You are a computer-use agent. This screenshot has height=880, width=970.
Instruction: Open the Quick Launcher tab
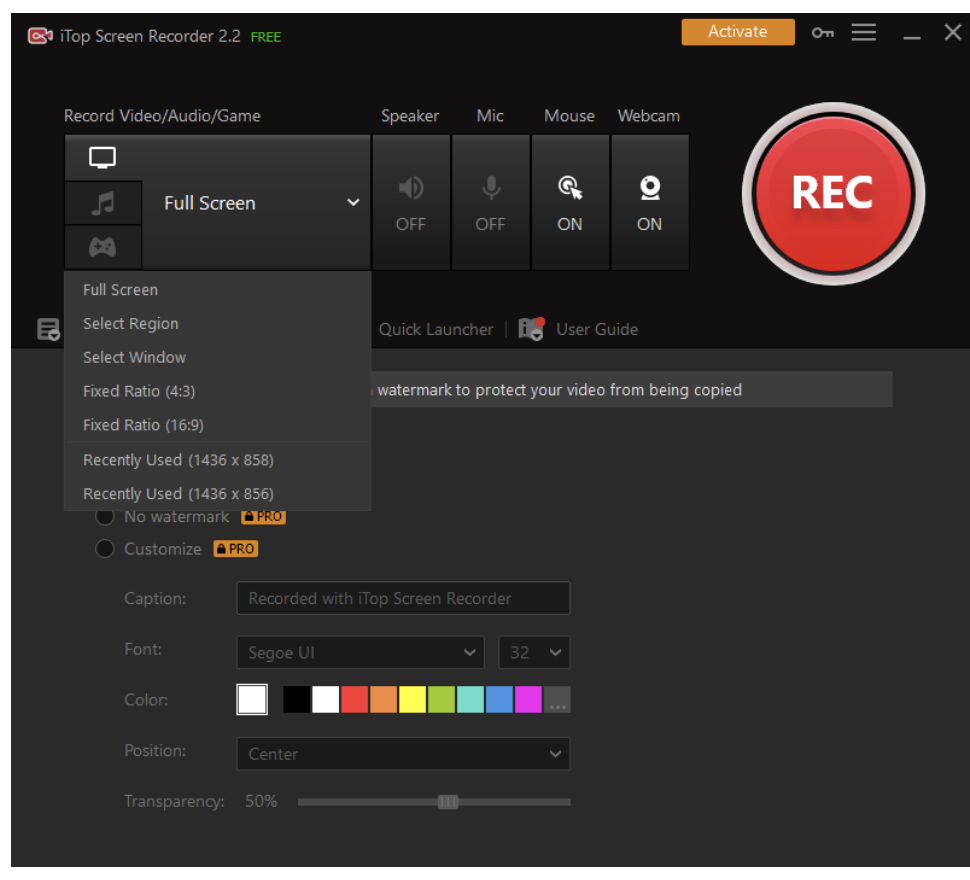436,329
